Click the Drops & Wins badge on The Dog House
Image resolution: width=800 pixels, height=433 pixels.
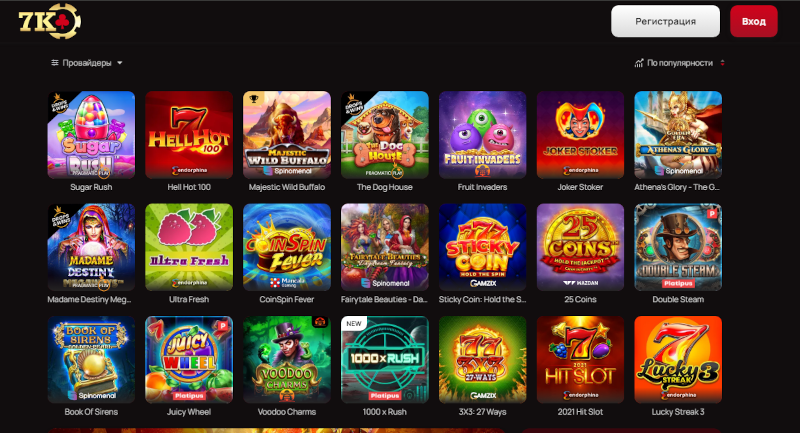point(355,105)
